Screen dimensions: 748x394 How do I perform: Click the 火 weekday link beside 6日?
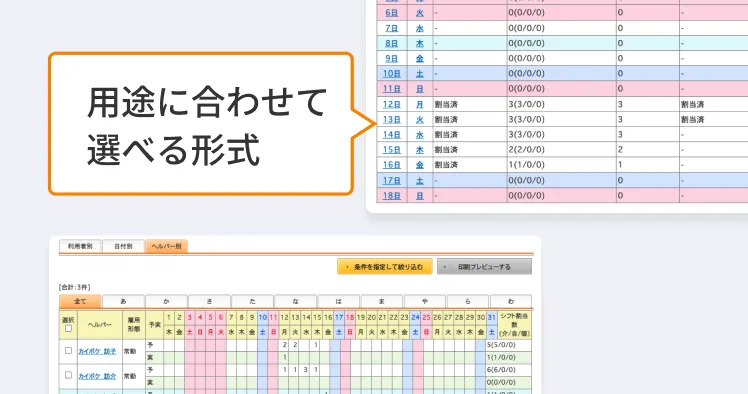click(x=420, y=13)
